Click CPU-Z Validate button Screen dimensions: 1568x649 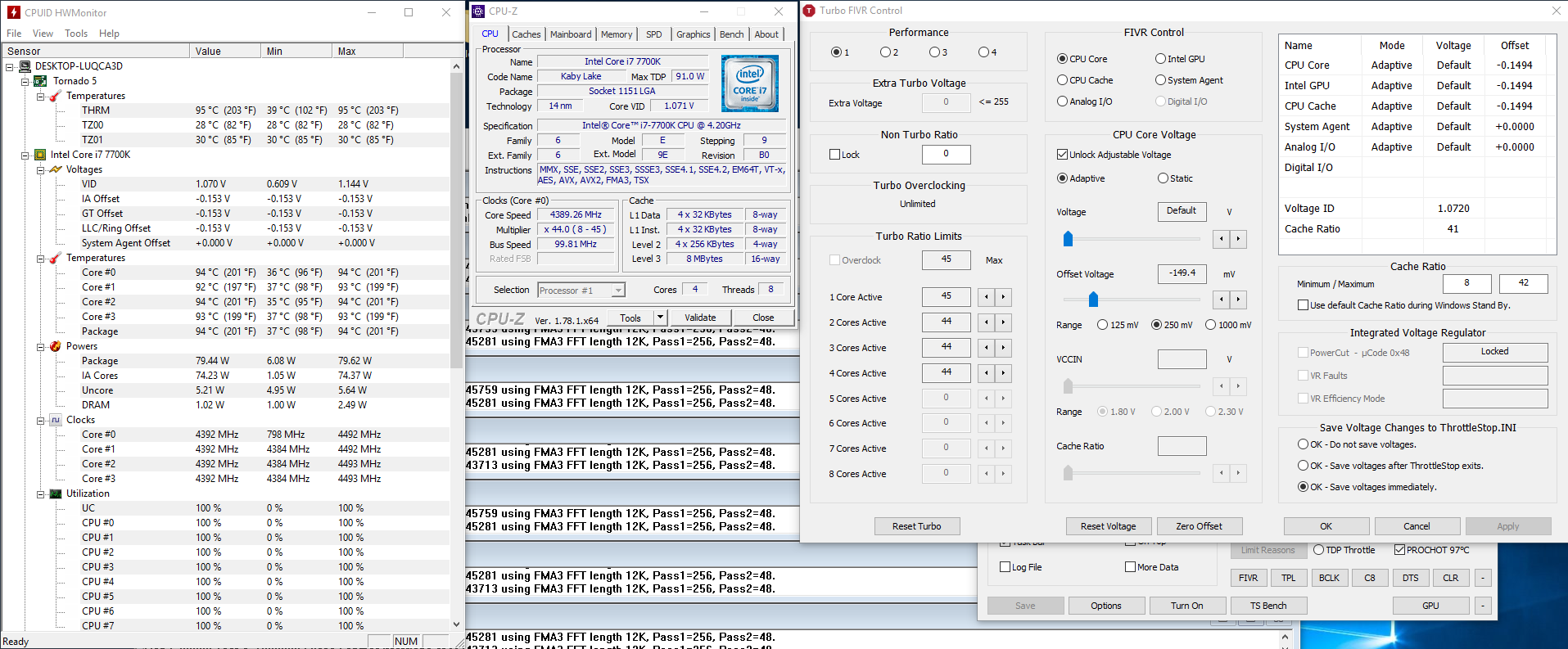click(700, 318)
